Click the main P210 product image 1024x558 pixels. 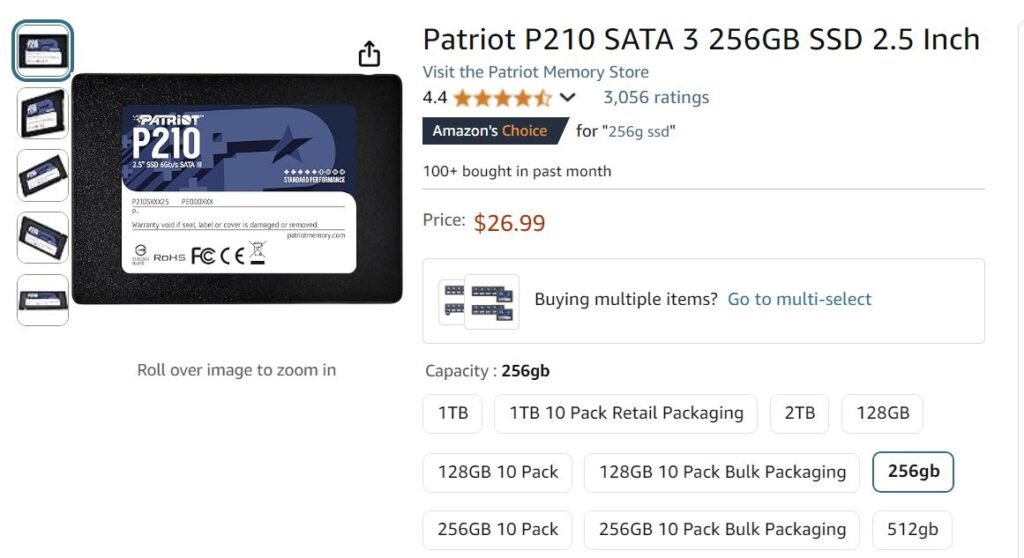point(237,188)
